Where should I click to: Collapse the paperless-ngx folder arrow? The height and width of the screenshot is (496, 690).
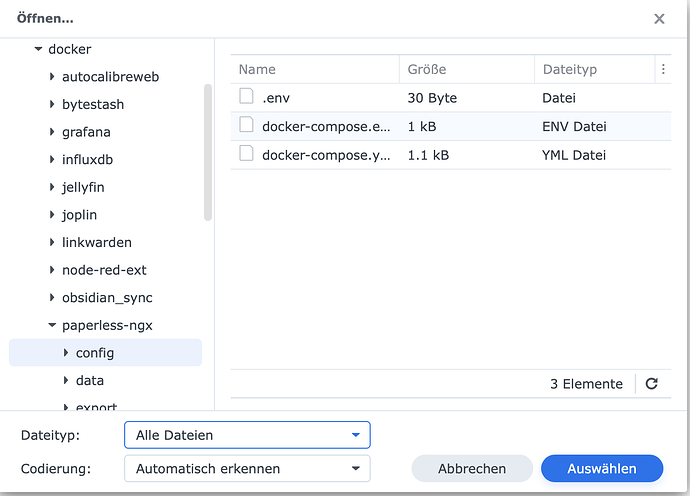click(52, 325)
